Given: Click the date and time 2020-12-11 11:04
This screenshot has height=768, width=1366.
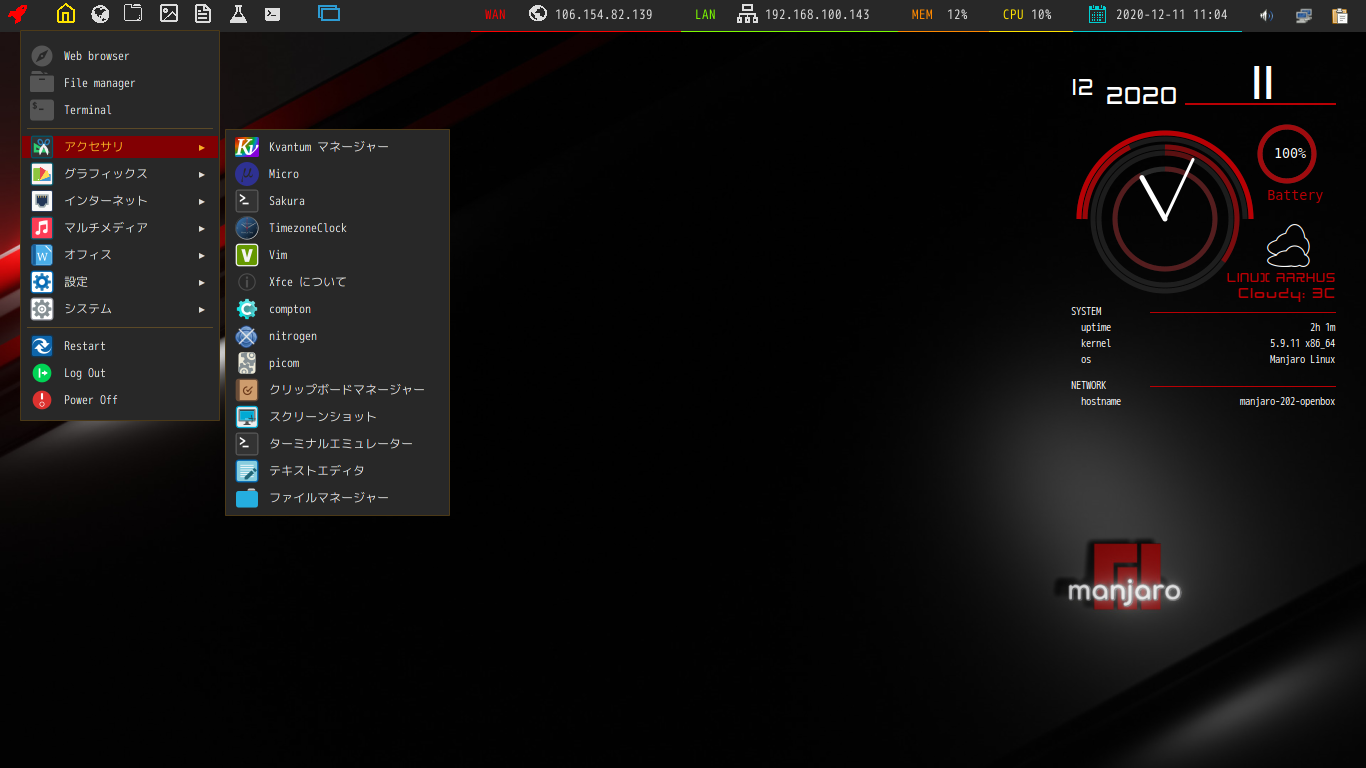Looking at the screenshot, I should [1171, 15].
